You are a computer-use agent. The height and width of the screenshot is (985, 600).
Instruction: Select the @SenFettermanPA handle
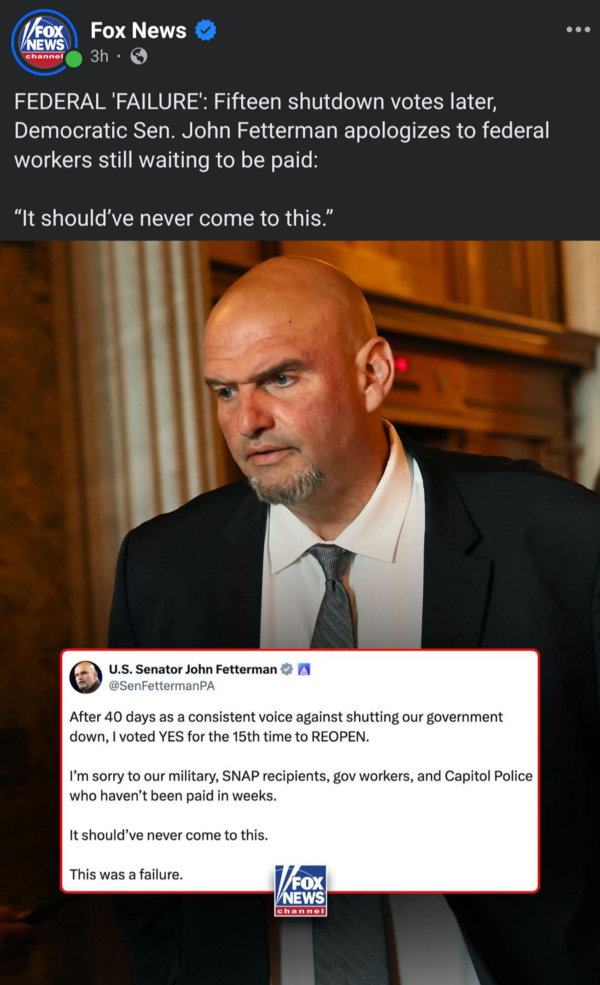click(x=161, y=686)
